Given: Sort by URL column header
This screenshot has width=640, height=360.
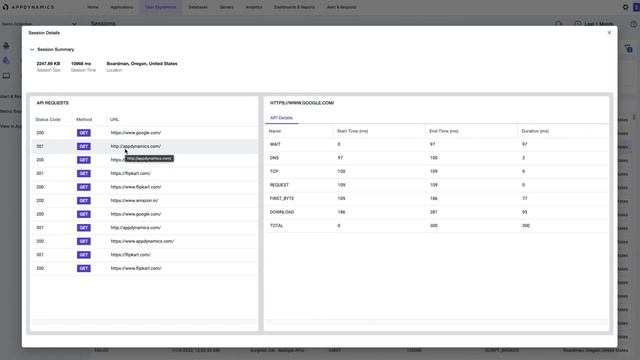Looking at the screenshot, I should [114, 120].
